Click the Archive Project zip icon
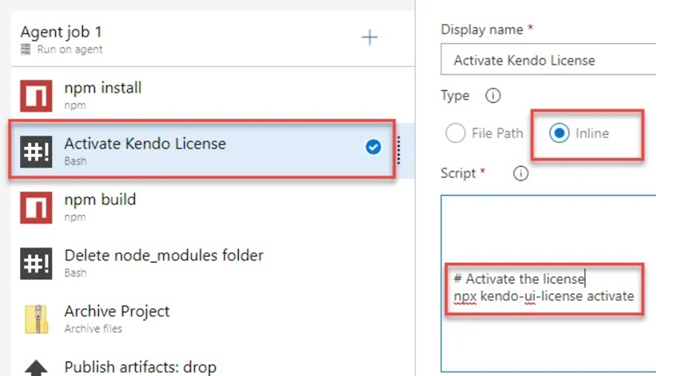 [x=36, y=319]
